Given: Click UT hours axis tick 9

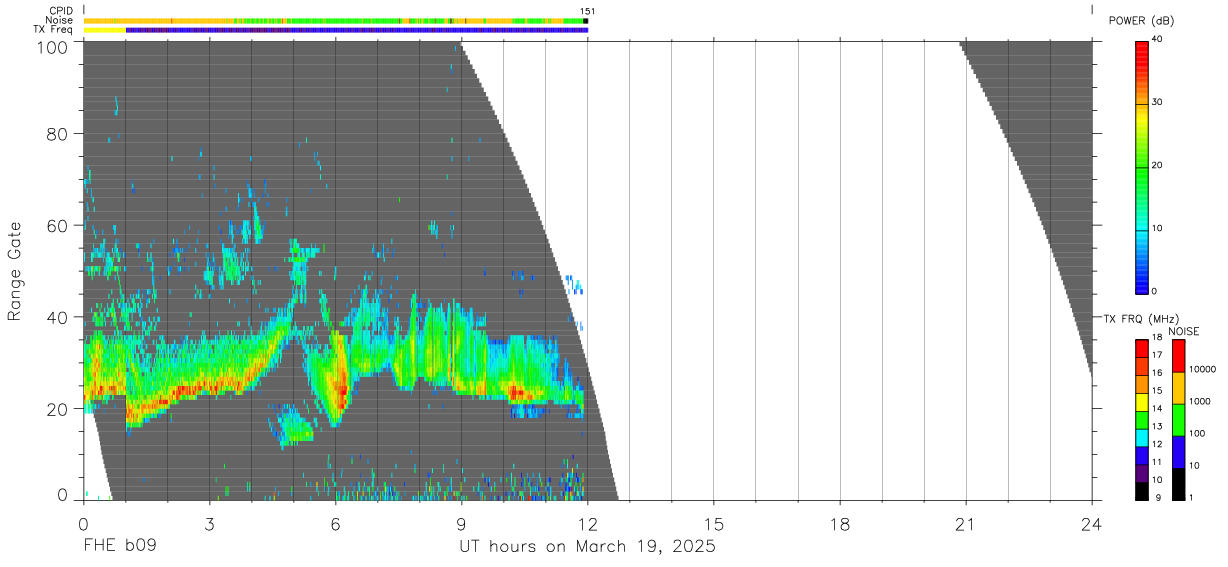Looking at the screenshot, I should [x=461, y=523].
